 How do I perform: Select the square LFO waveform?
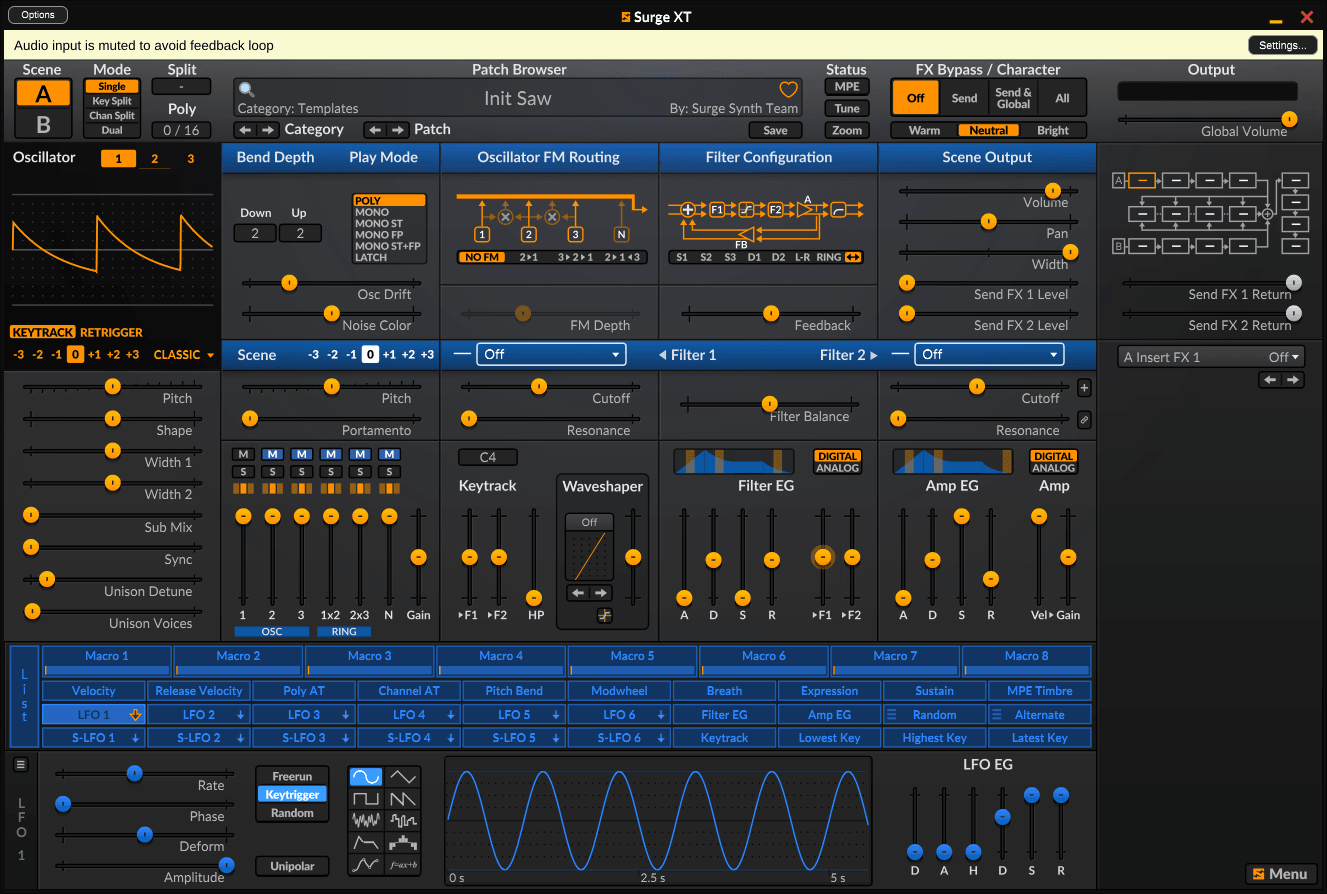tap(366, 798)
